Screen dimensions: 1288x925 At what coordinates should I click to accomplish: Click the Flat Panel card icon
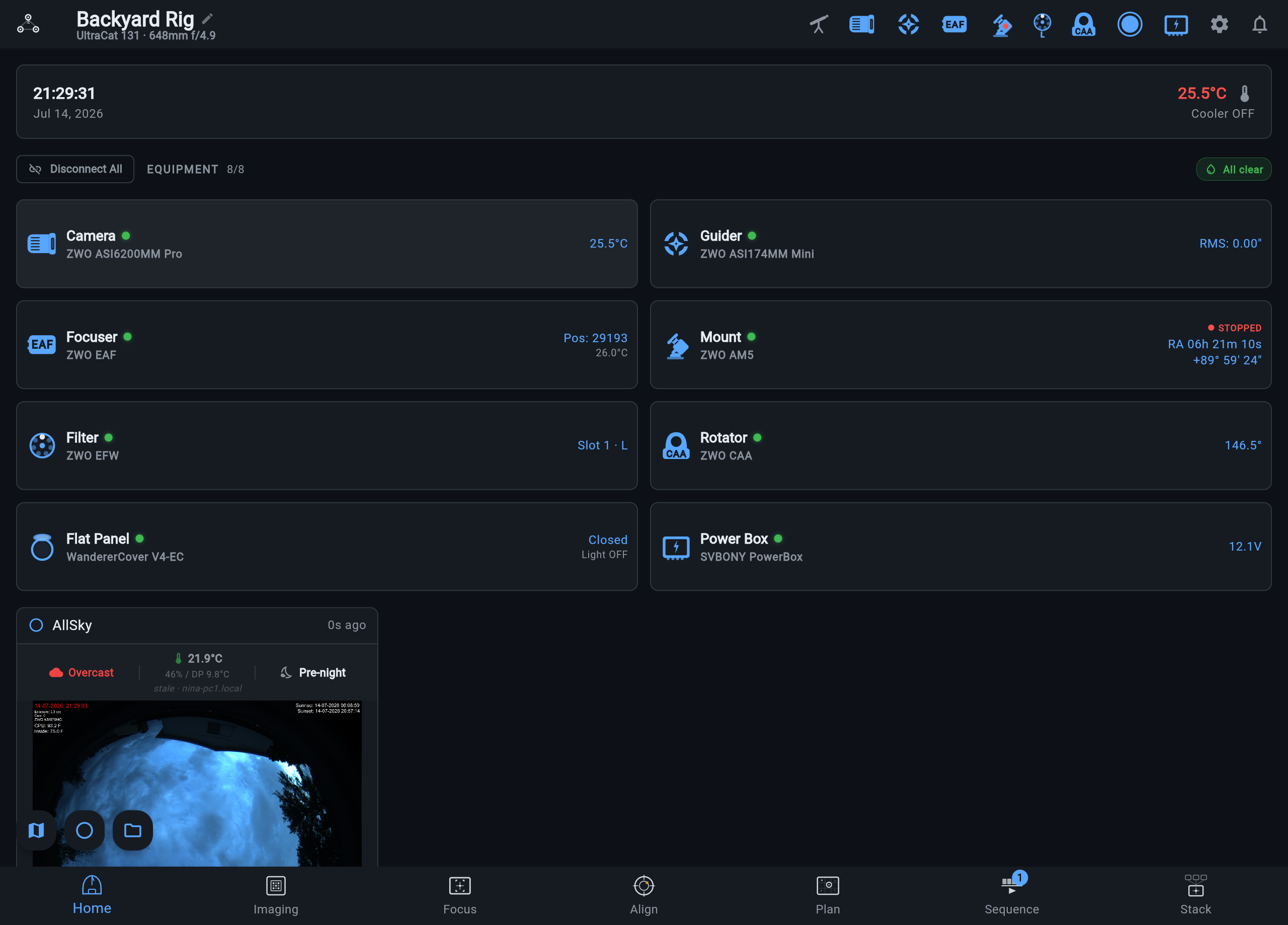pyautogui.click(x=42, y=547)
